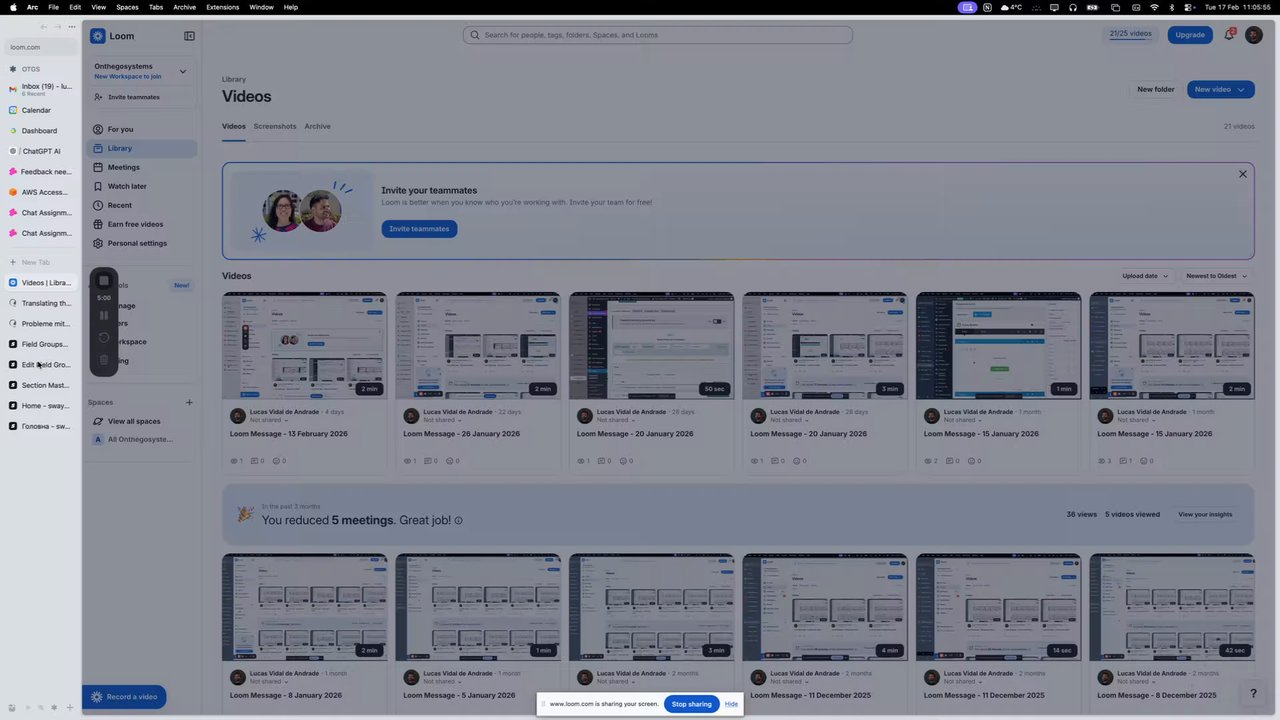The image size is (1280, 720).
Task: Open the Newest to Oldest dropdown
Action: [1216, 276]
